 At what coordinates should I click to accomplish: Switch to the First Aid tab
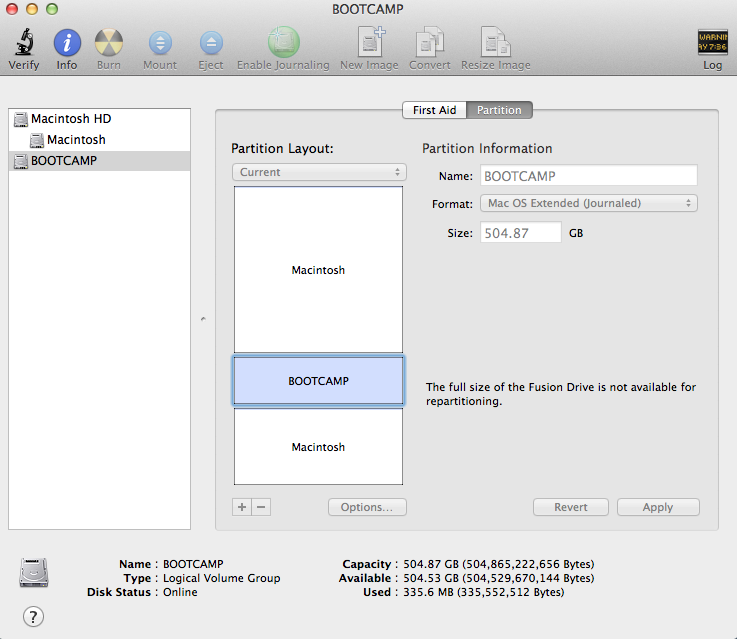tap(434, 110)
